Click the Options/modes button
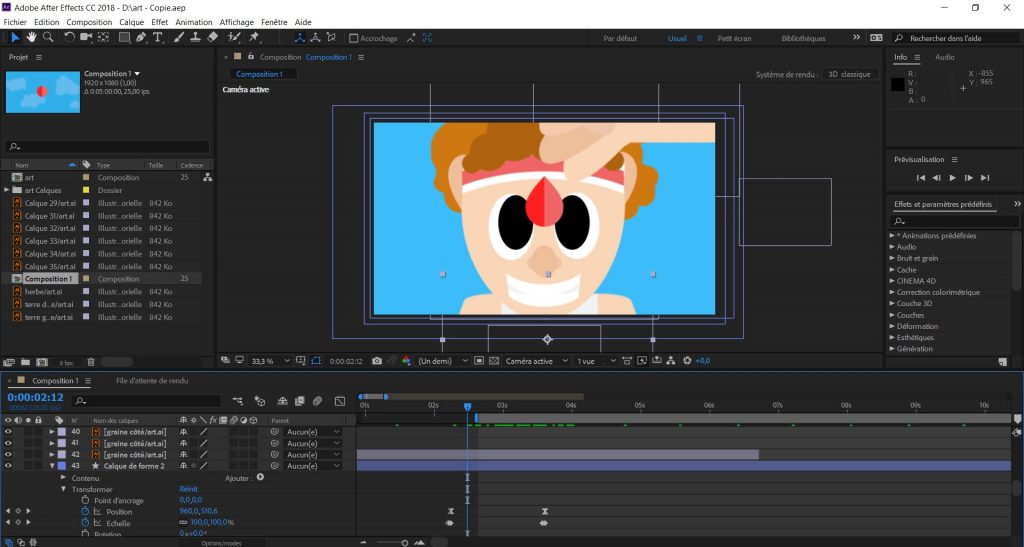 221,543
